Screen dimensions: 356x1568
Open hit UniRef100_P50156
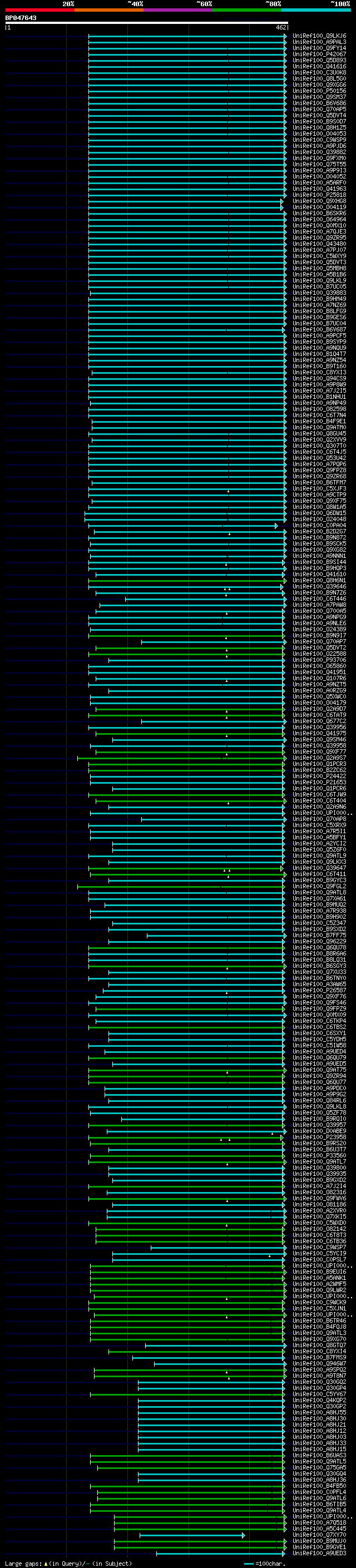point(319,91)
